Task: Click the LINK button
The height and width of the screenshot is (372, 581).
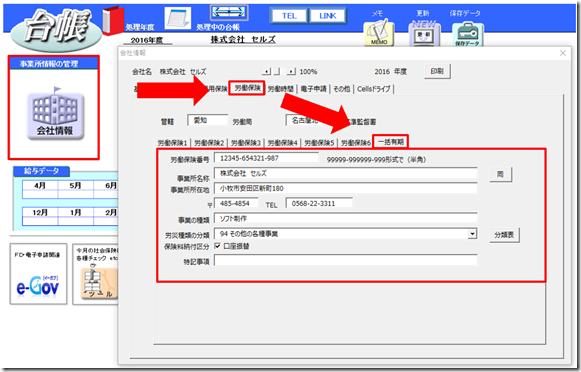Action: 328,16
